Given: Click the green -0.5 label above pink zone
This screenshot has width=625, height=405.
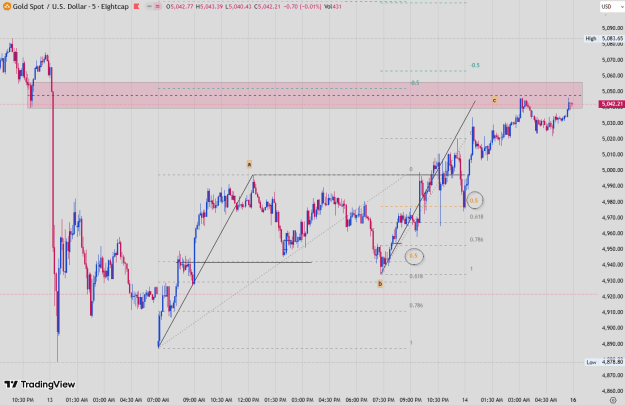Looking at the screenshot, I should click(x=475, y=65).
